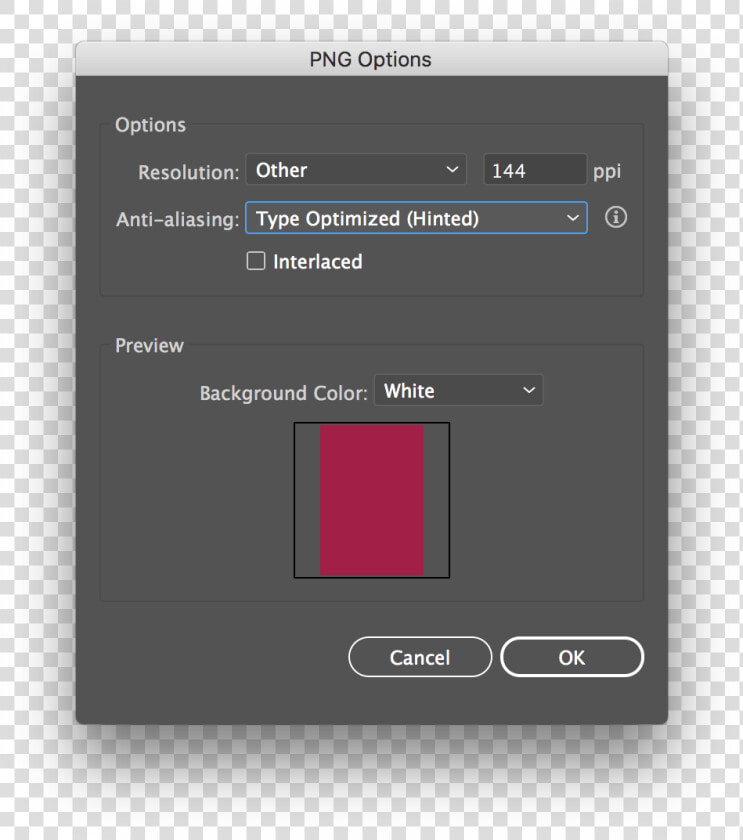Click the PNG Options title bar

tap(371, 59)
